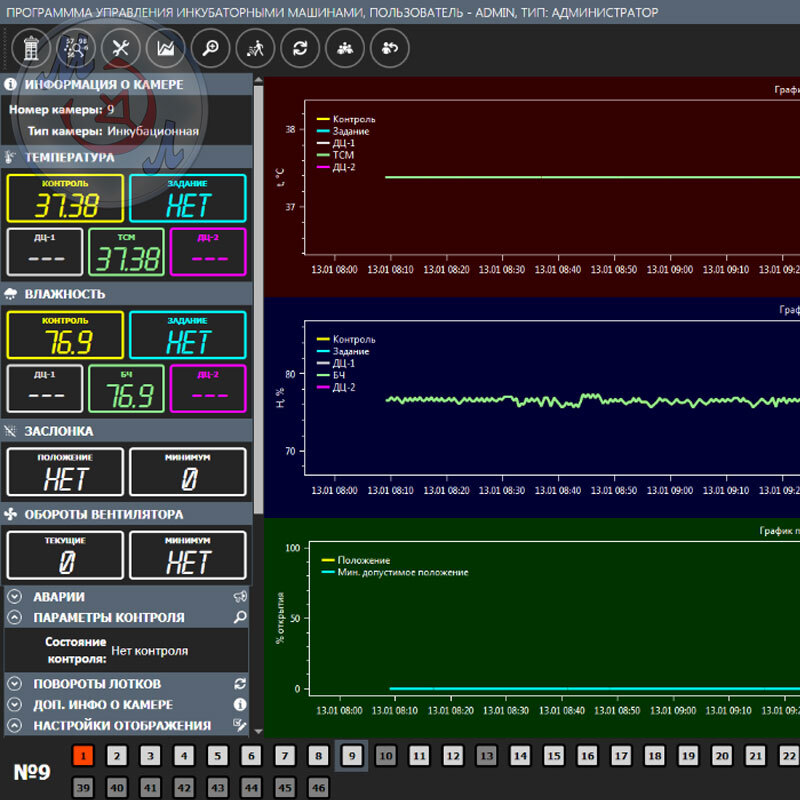The height and width of the screenshot is (800, 800).
Task: Click the thermometer icon by ТЕМПЕРАТУРА
Action: click(x=10, y=157)
